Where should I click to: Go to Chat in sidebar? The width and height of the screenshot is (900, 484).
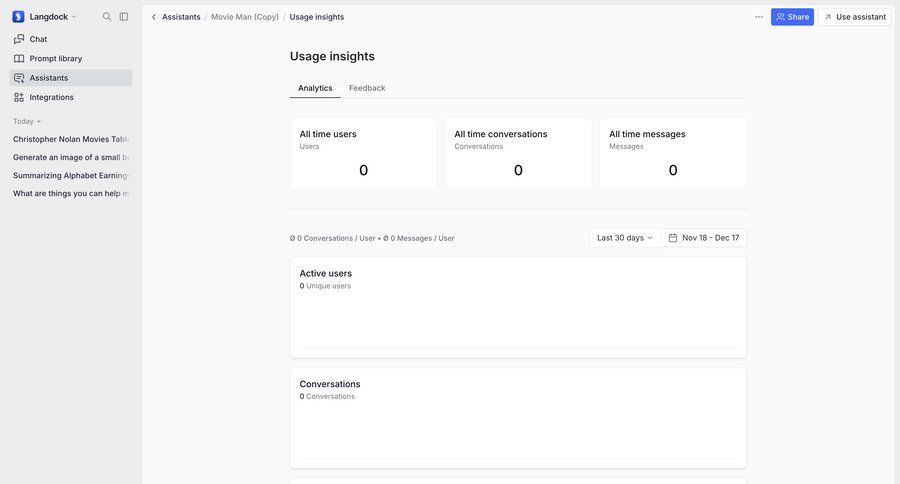pyautogui.click(x=71, y=39)
